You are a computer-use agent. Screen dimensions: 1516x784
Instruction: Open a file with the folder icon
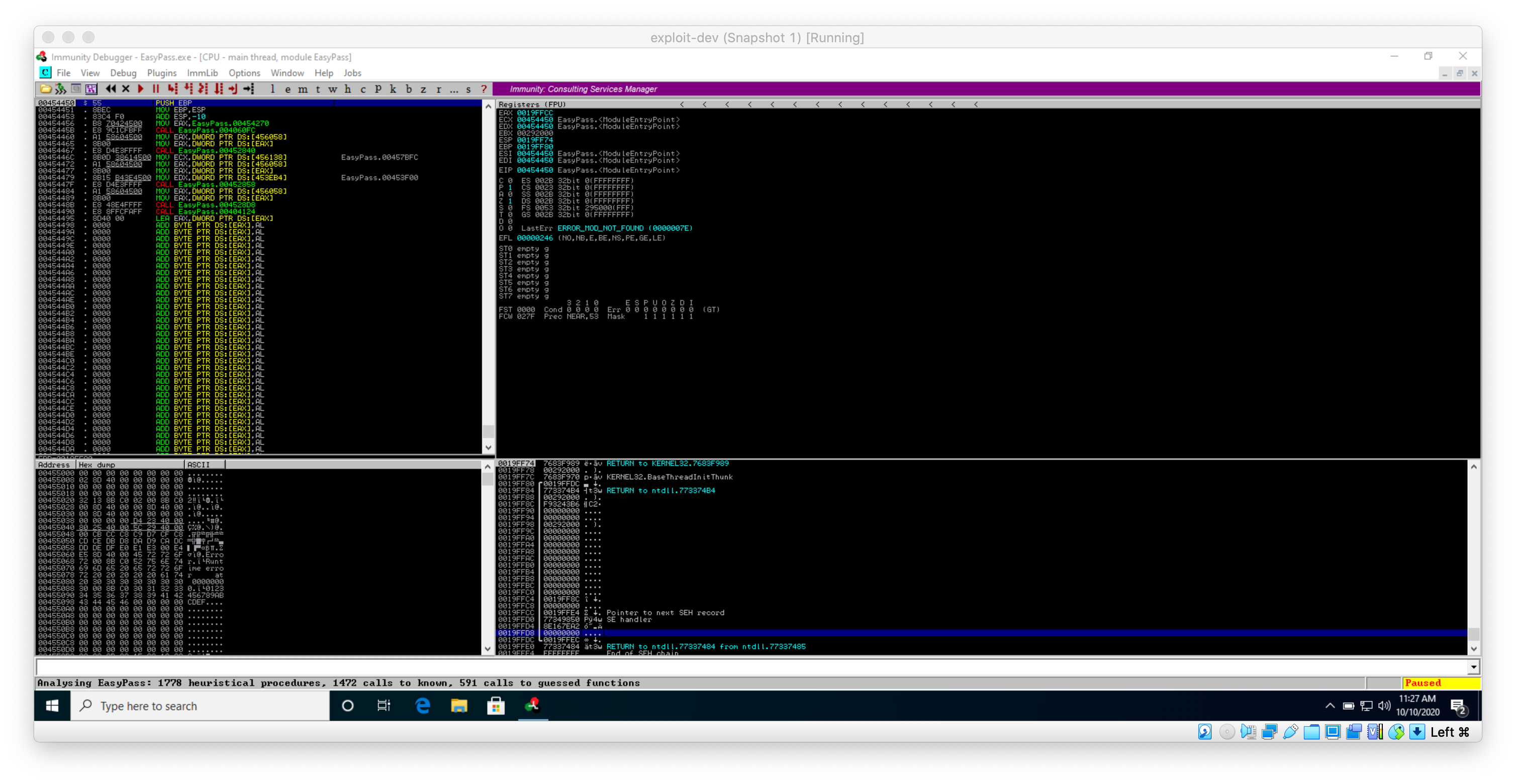click(45, 89)
